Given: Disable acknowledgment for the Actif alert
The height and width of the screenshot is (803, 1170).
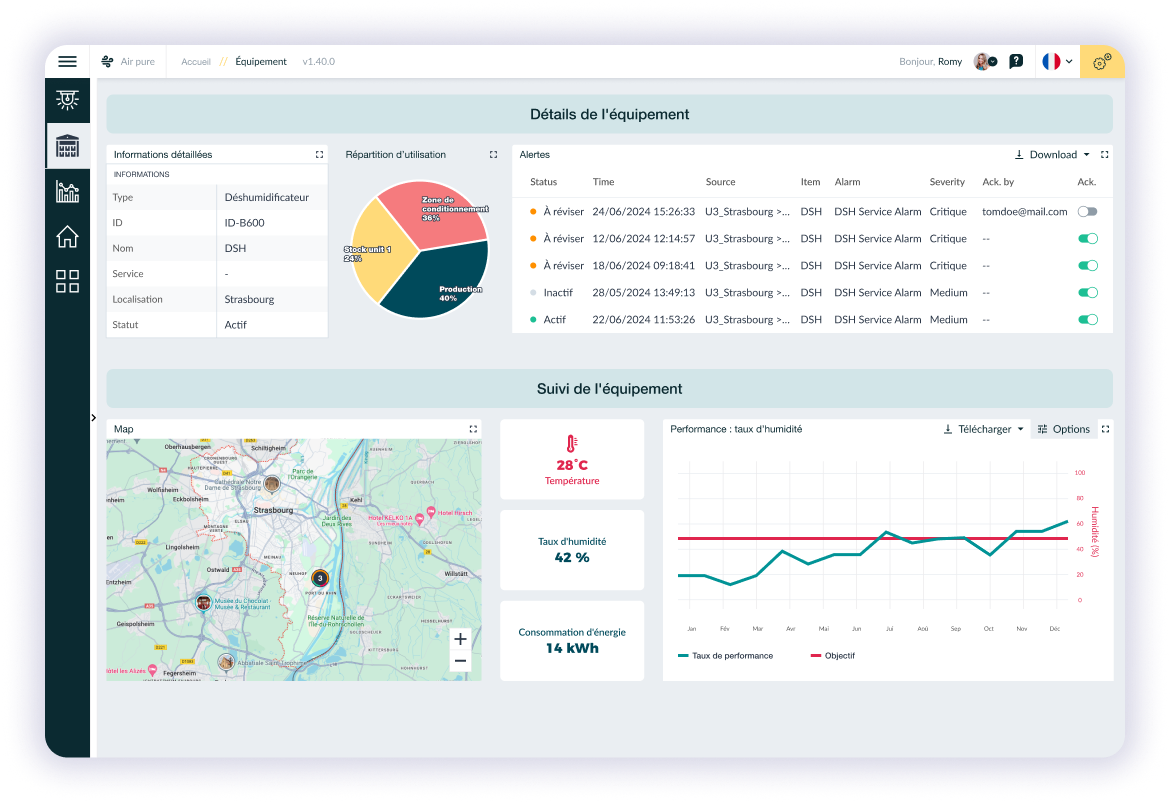Looking at the screenshot, I should click(x=1087, y=320).
